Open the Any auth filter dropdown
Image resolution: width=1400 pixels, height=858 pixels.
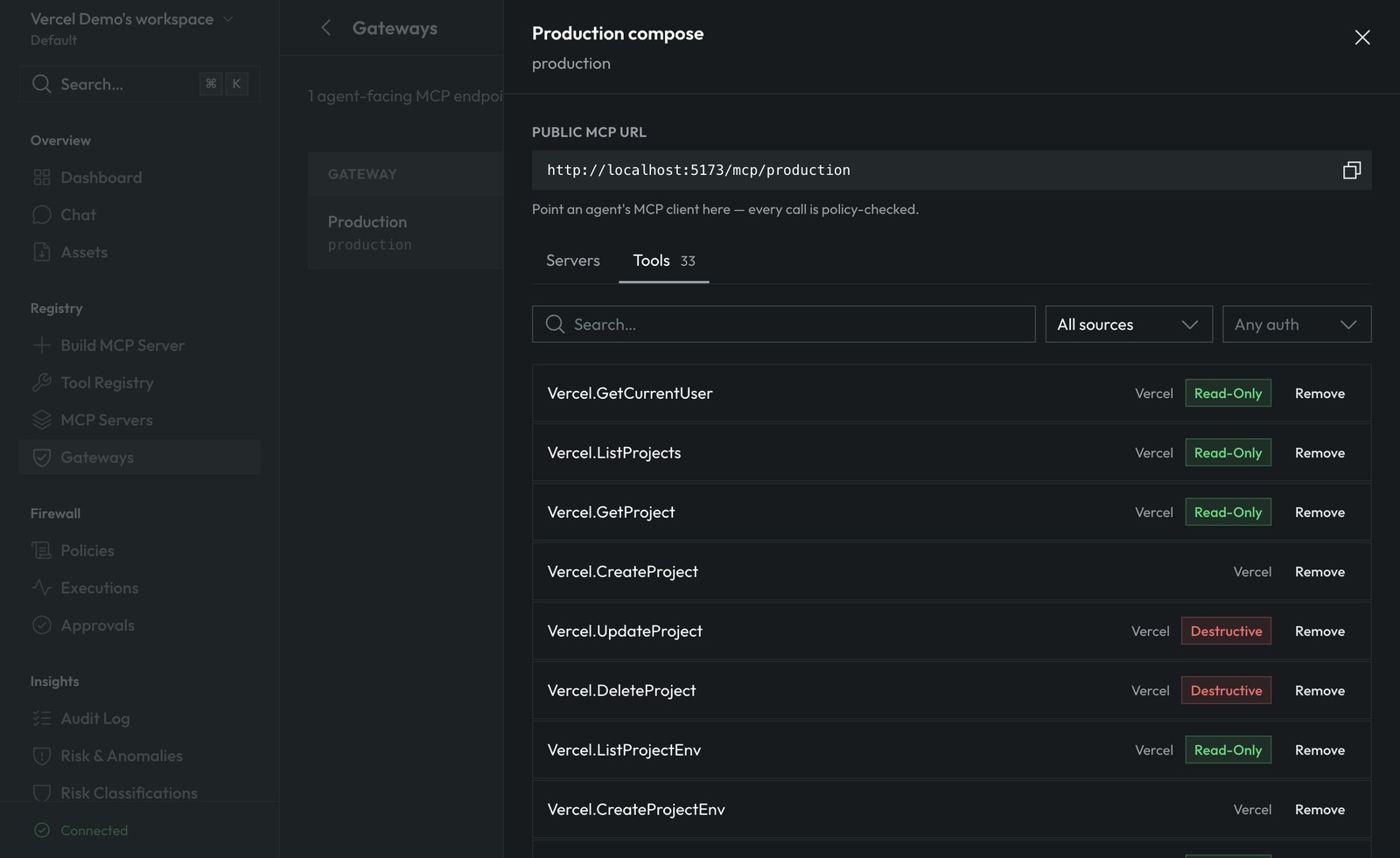coord(1297,324)
